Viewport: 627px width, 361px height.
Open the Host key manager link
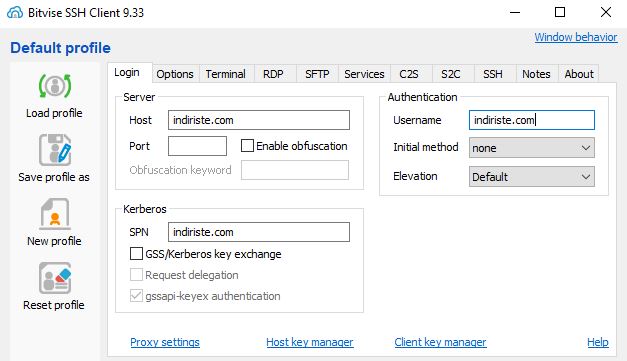pyautogui.click(x=310, y=342)
